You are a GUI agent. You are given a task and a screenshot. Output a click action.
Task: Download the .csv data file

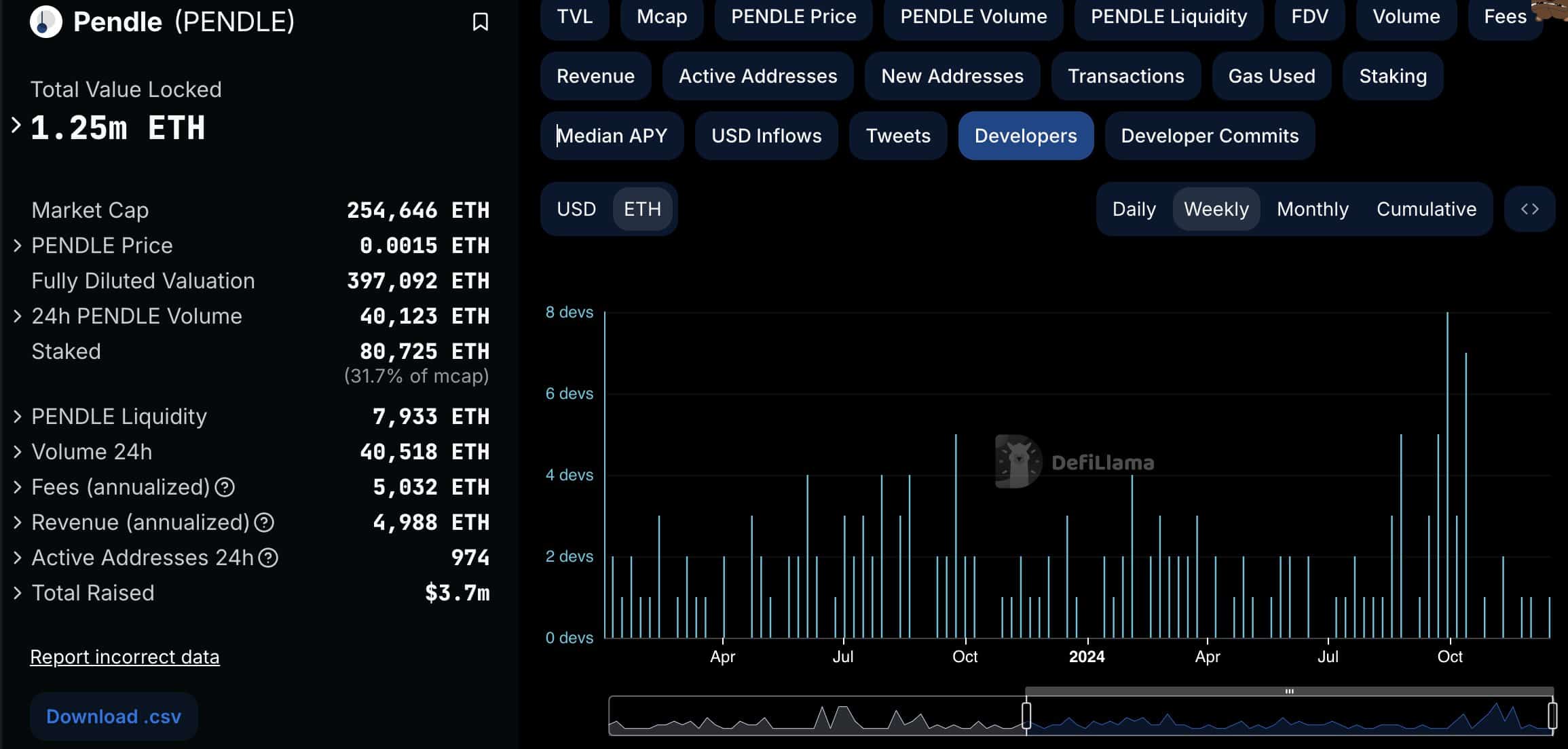point(113,716)
